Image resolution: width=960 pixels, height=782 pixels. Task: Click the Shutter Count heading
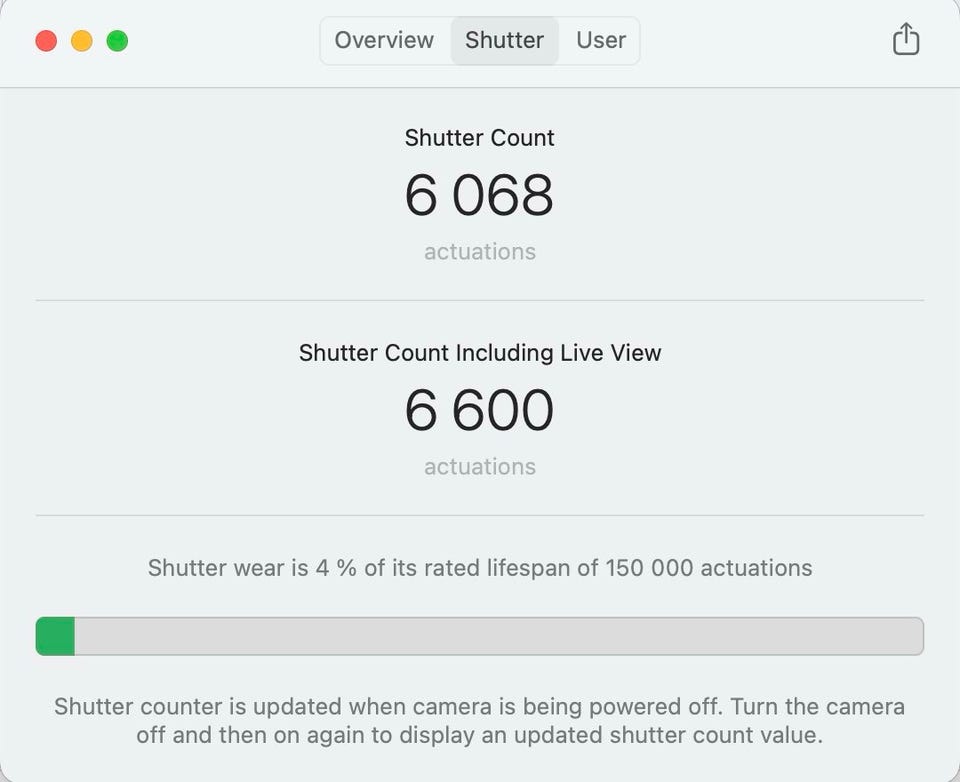click(479, 138)
